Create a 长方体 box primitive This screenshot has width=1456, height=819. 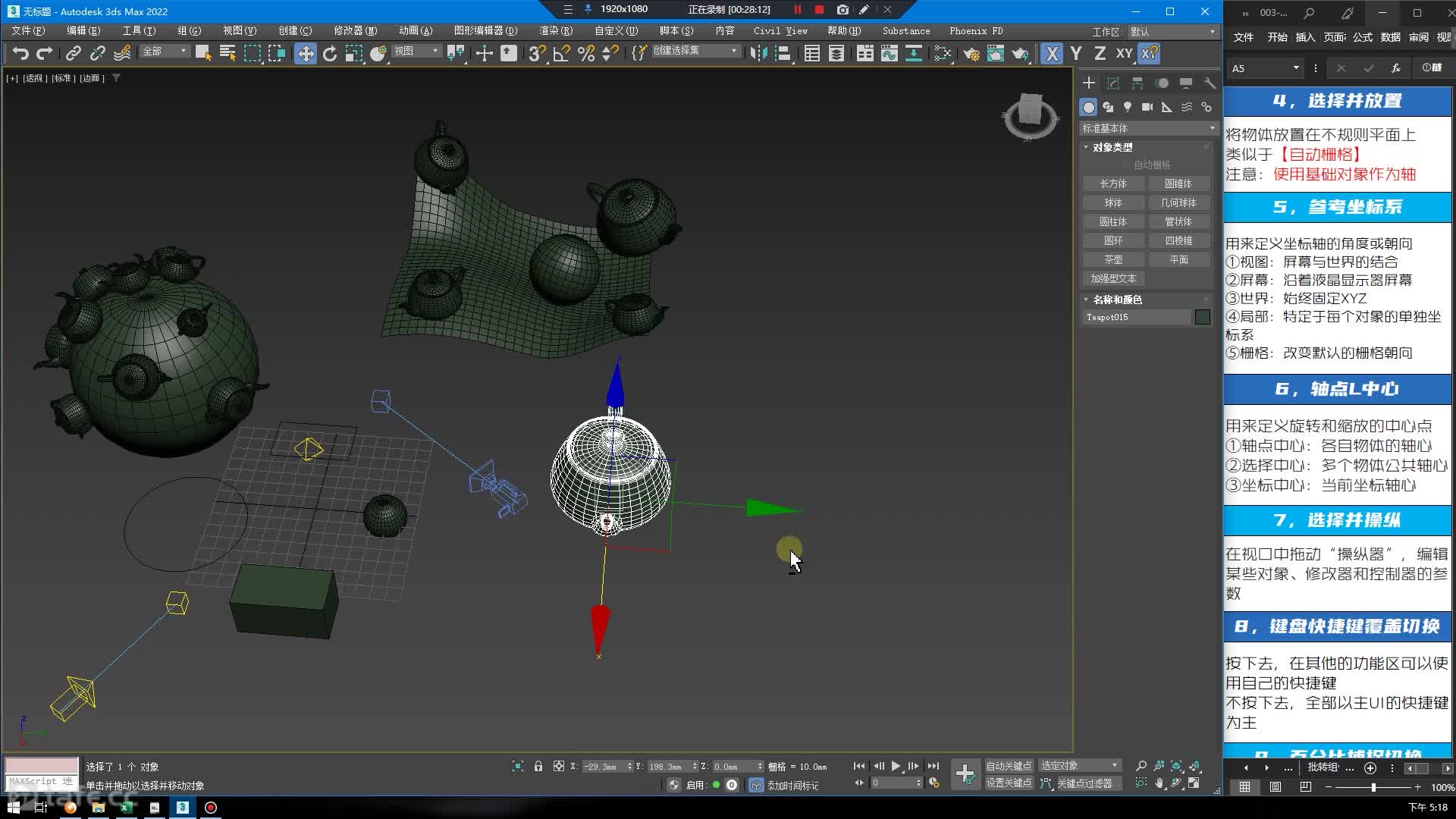(1113, 184)
